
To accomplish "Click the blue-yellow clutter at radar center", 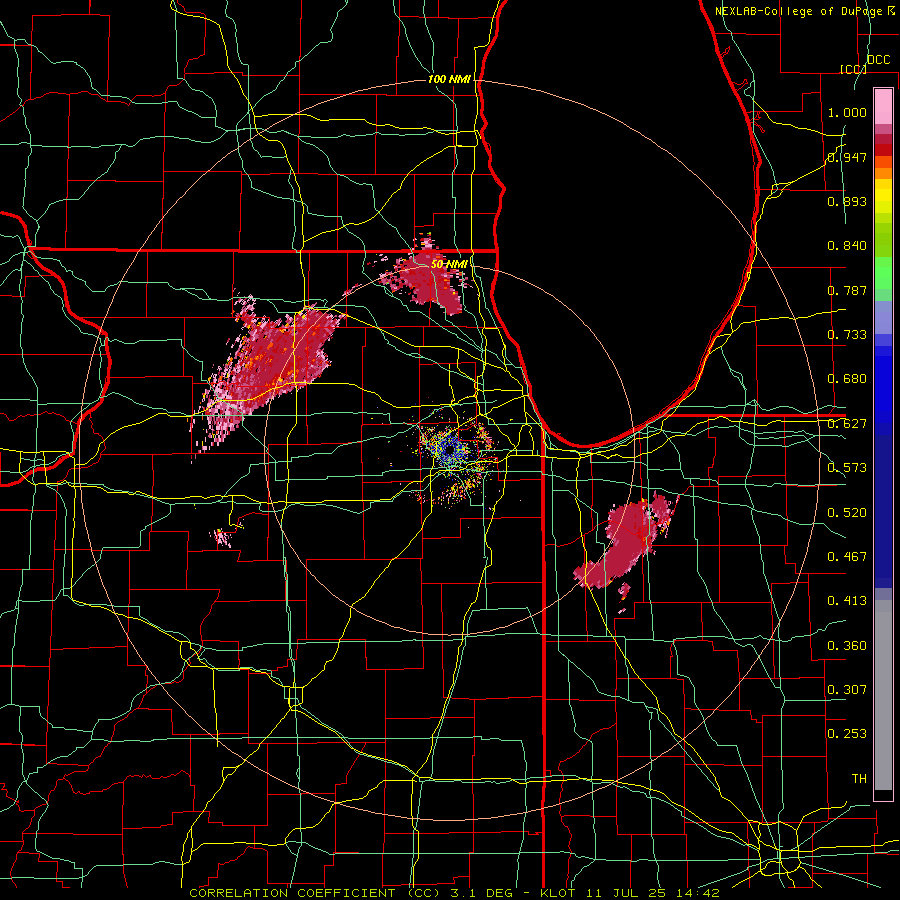I will tap(452, 449).
